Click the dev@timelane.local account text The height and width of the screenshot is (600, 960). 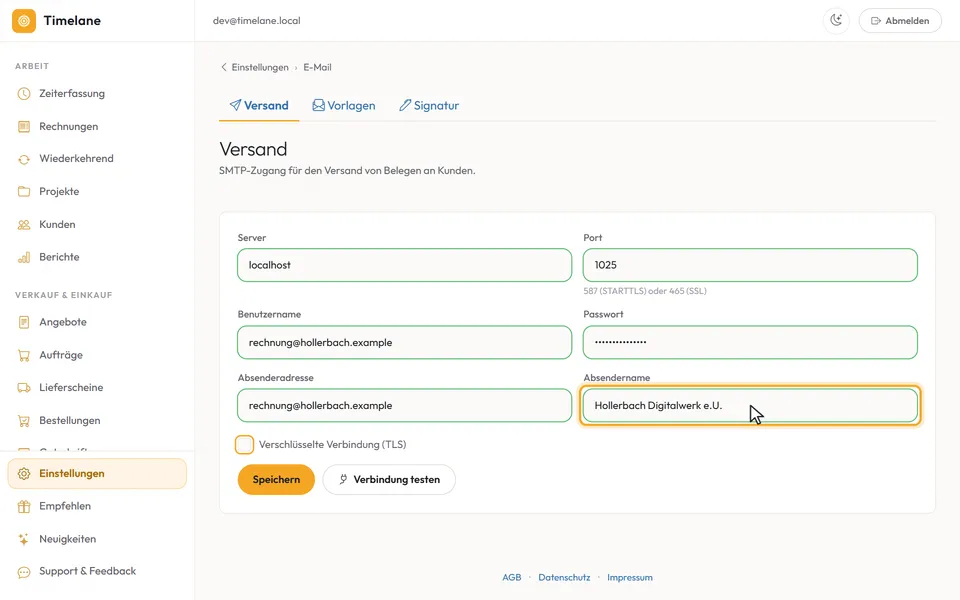pyautogui.click(x=257, y=21)
